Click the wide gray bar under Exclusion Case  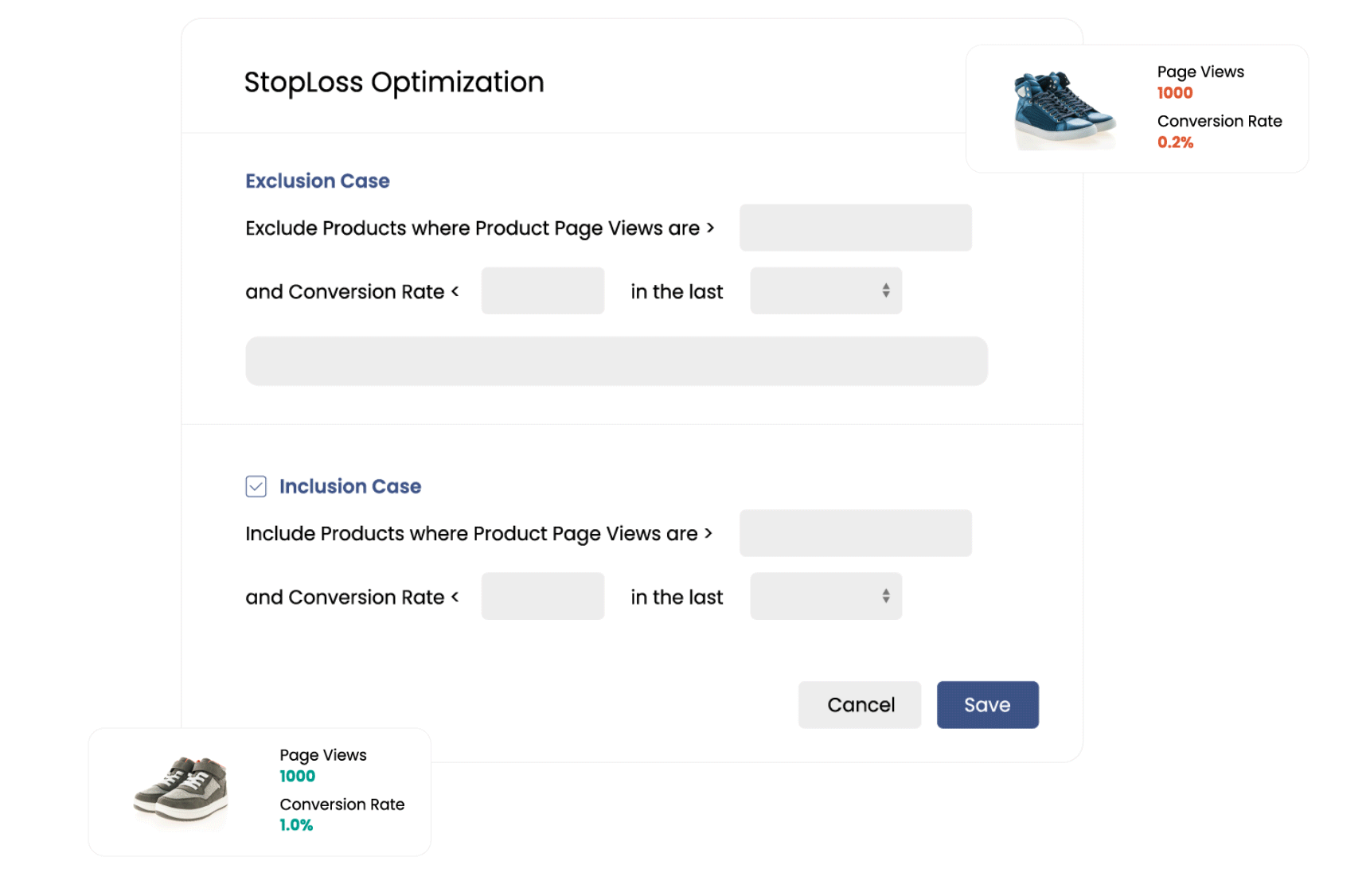click(x=616, y=361)
